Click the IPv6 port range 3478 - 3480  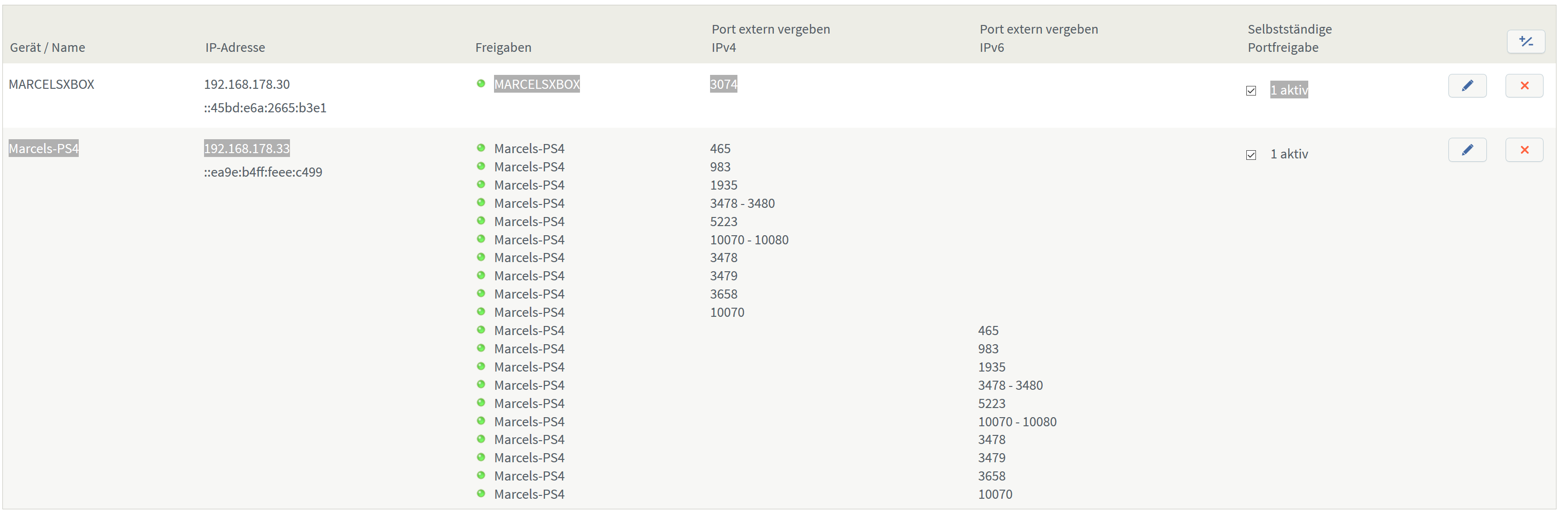(x=1010, y=385)
